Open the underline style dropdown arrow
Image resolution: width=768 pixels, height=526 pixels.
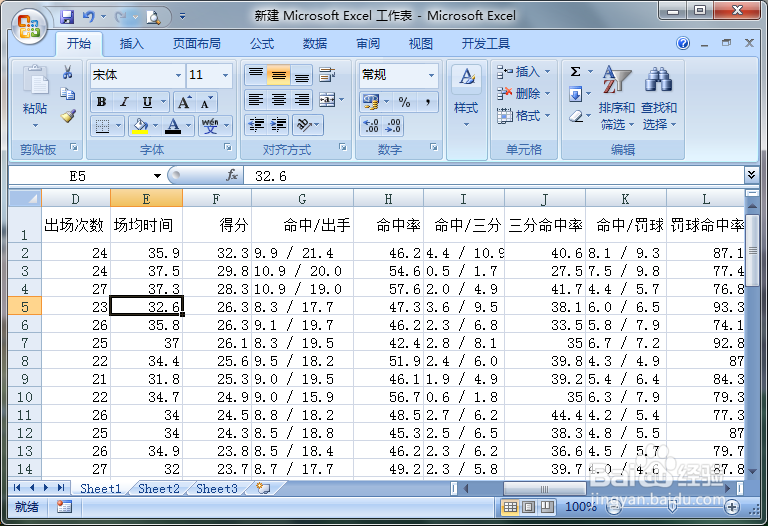(164, 102)
